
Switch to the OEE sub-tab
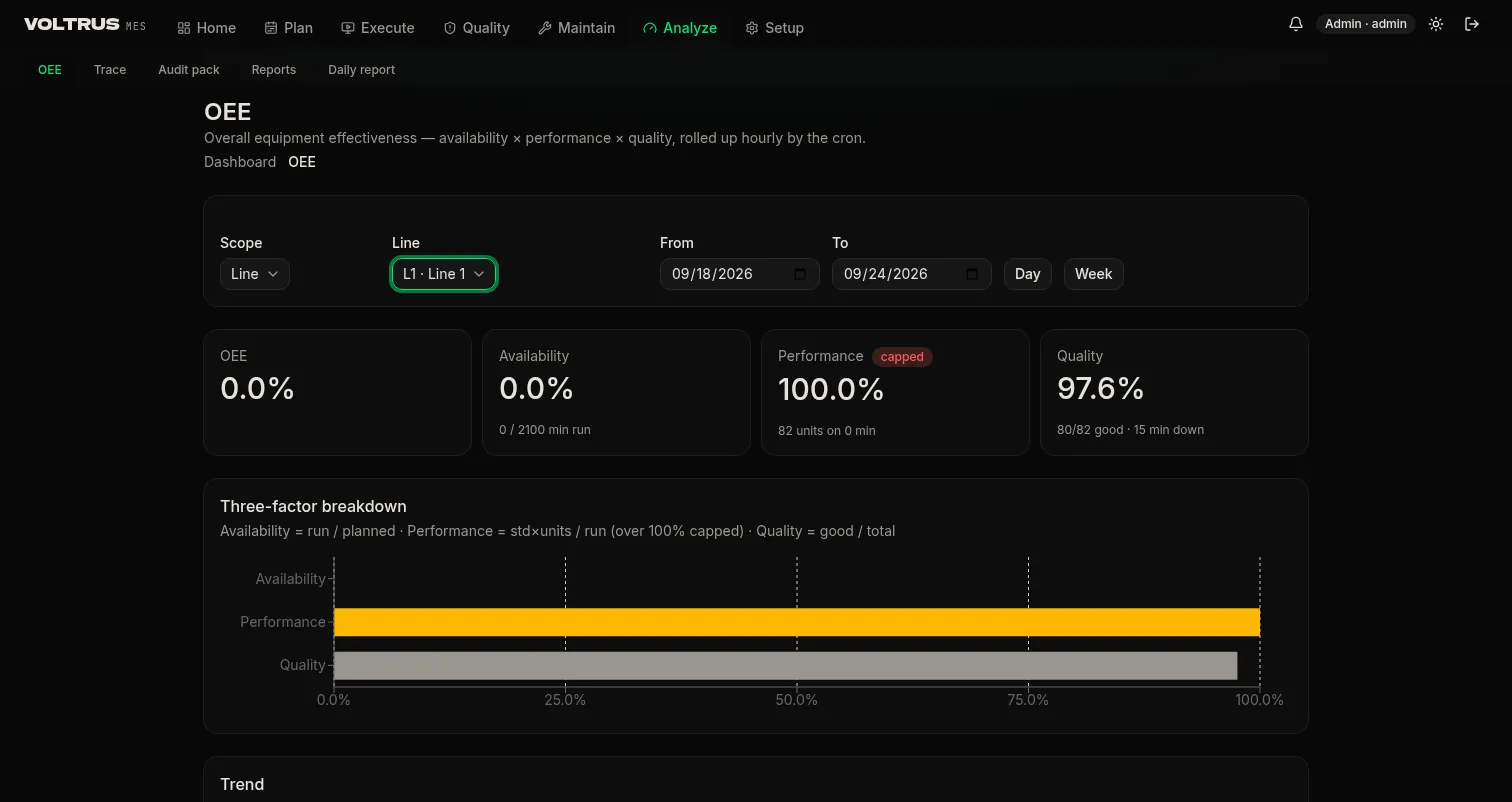(x=50, y=70)
